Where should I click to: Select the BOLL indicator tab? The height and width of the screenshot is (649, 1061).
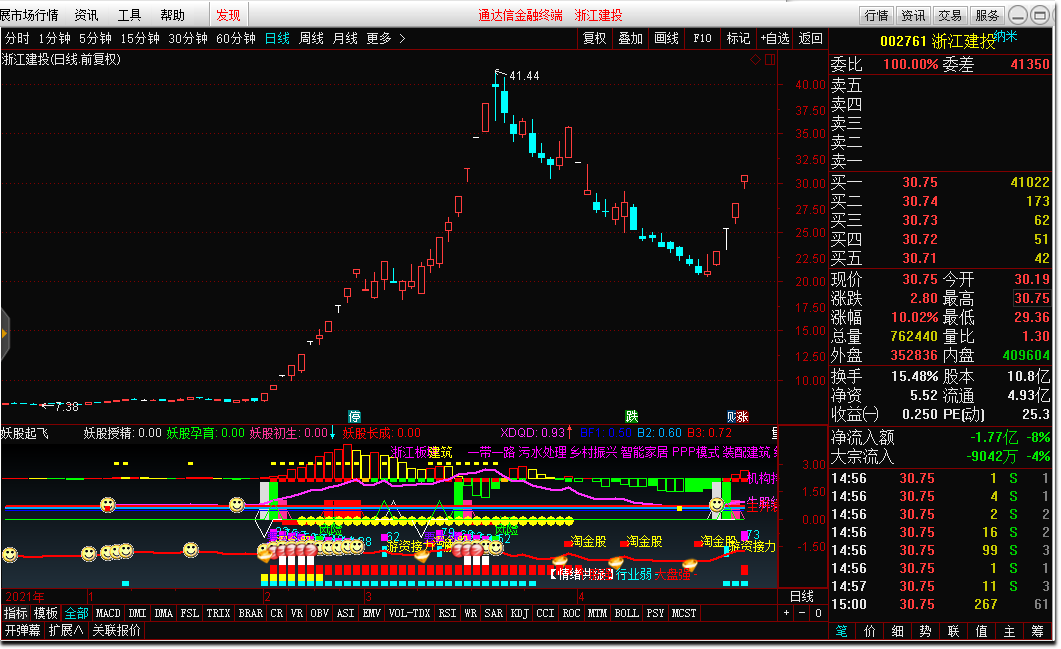coord(627,613)
